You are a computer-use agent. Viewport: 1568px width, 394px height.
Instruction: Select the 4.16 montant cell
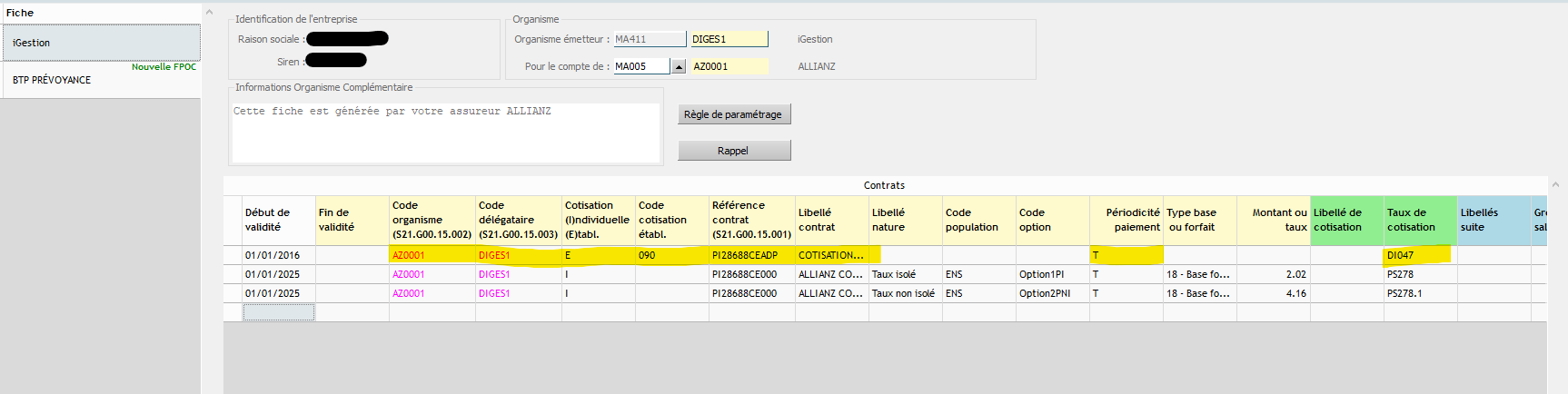(x=1274, y=293)
